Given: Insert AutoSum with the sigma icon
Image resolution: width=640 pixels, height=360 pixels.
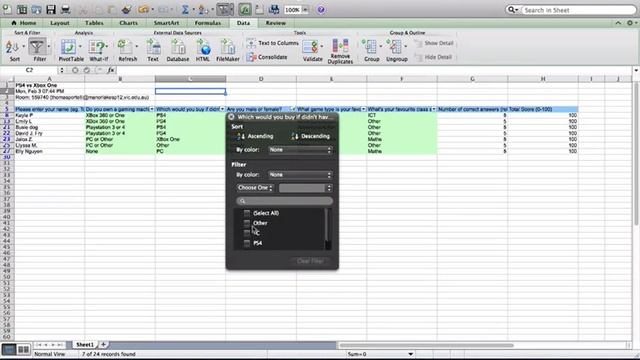Looking at the screenshot, I should point(185,9).
